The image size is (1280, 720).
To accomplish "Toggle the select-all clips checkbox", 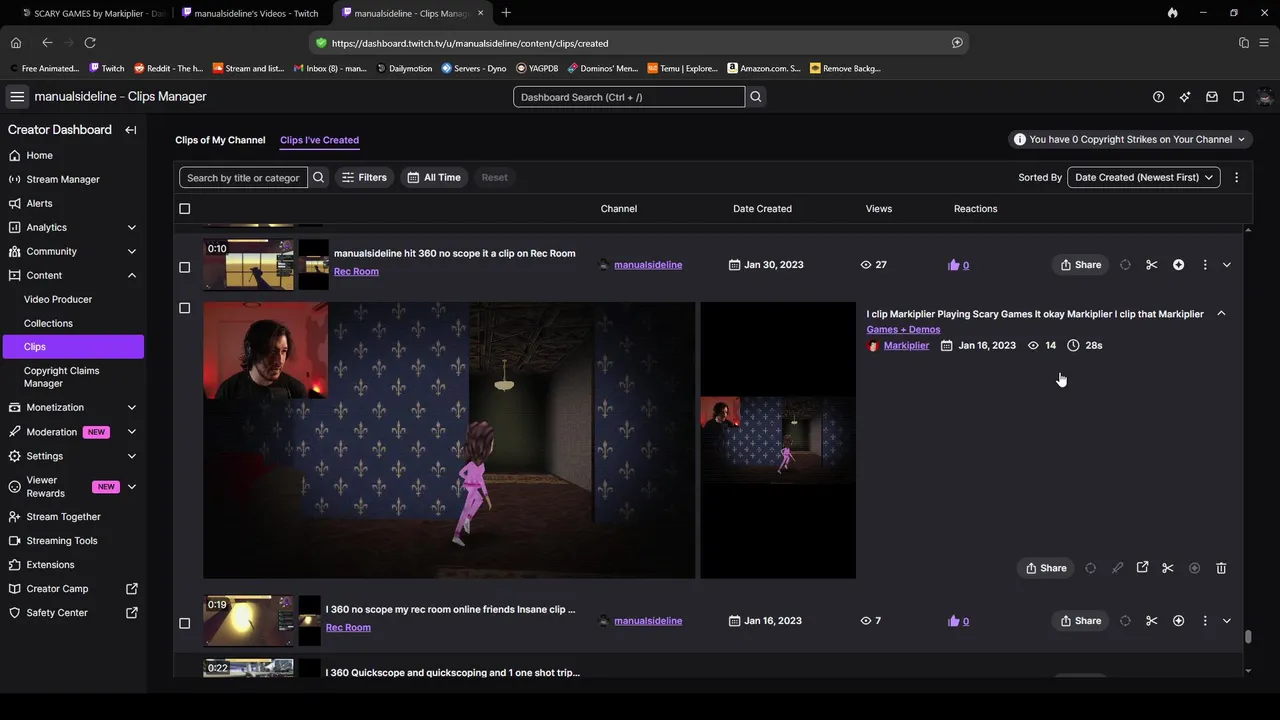I will (184, 209).
